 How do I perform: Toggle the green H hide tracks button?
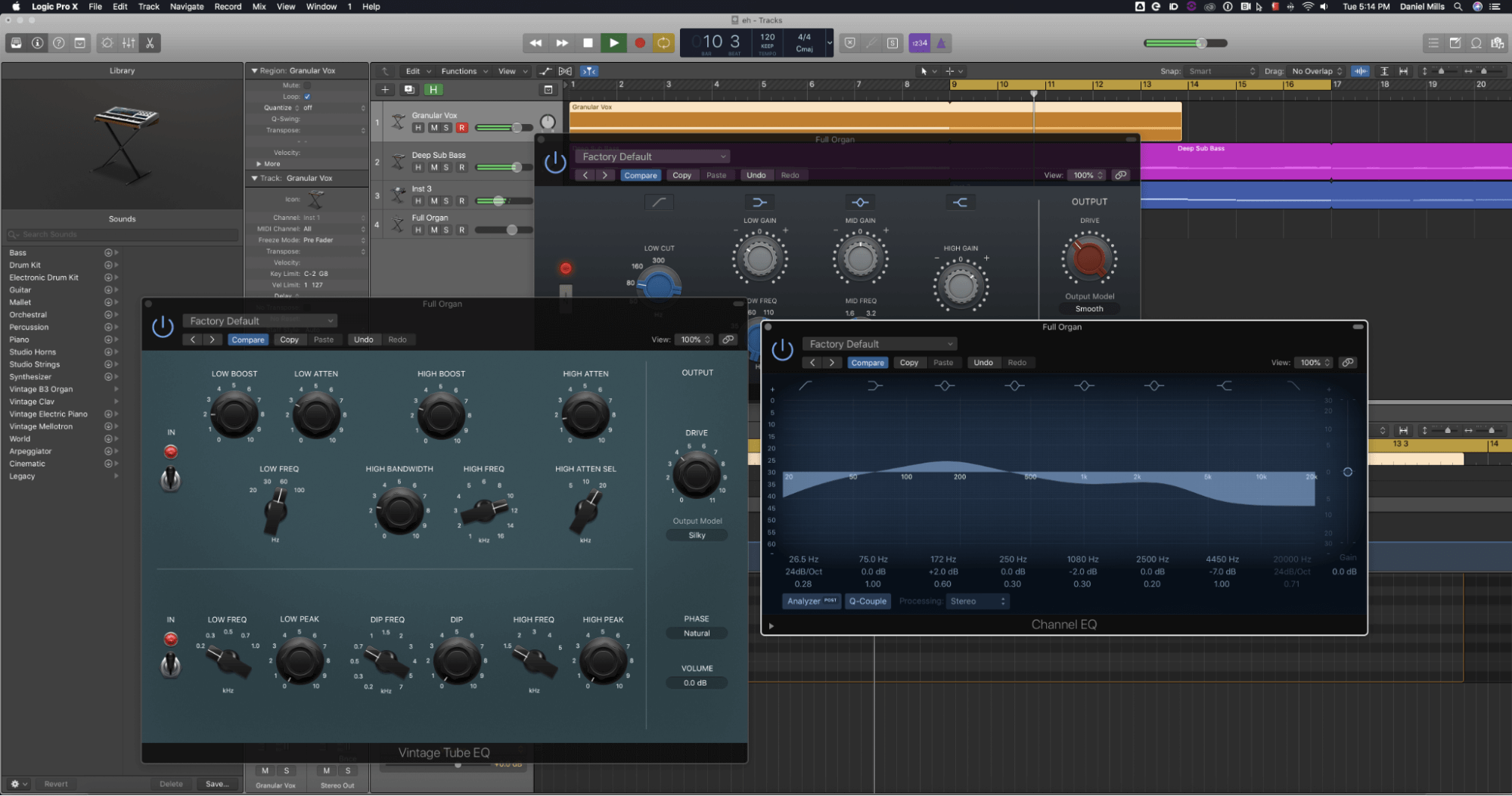click(433, 89)
